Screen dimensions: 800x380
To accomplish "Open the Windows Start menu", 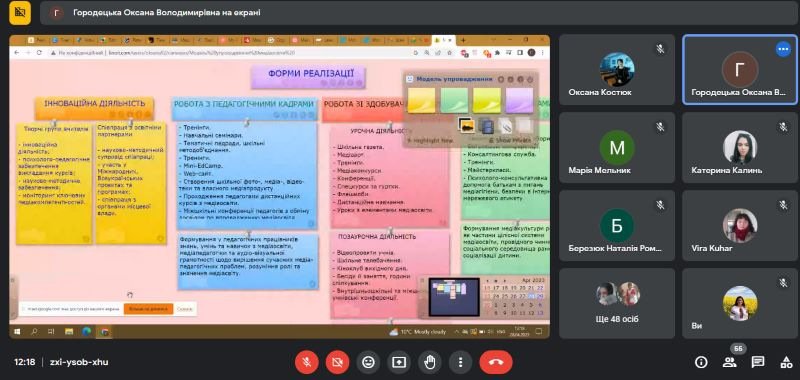I will [x=17, y=332].
